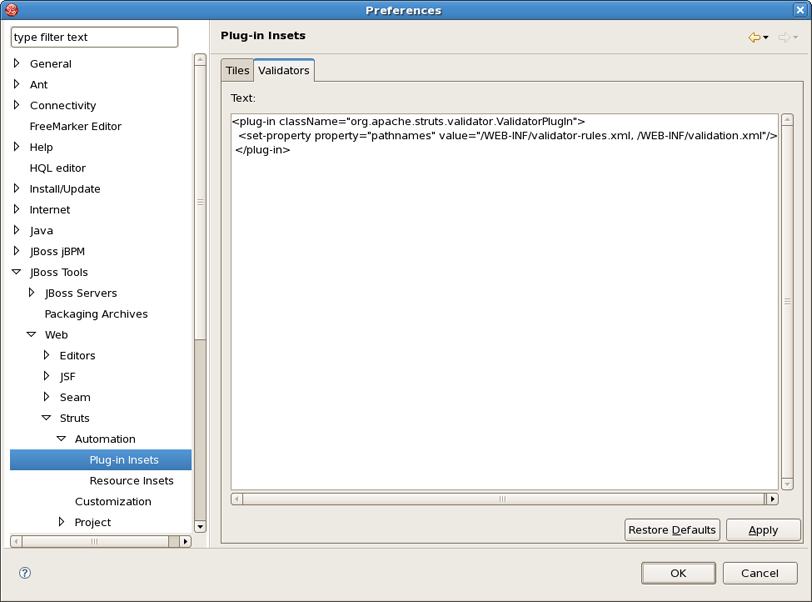The width and height of the screenshot is (812, 602).
Task: Click the filter text input field
Action: pyautogui.click(x=94, y=37)
